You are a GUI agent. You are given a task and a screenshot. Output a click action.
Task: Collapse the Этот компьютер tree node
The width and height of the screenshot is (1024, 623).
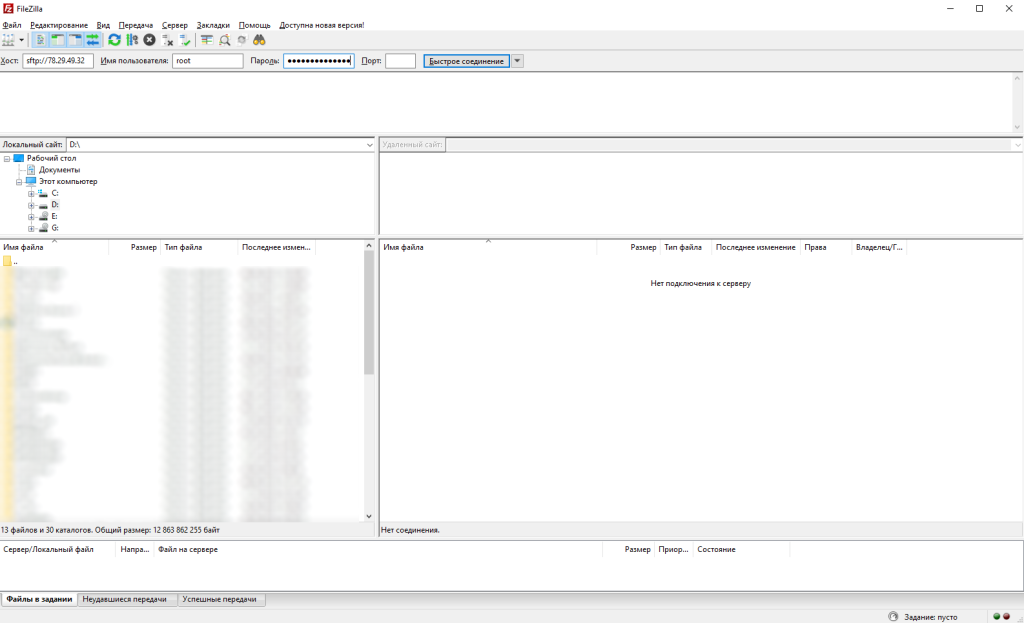pyautogui.click(x=19, y=182)
